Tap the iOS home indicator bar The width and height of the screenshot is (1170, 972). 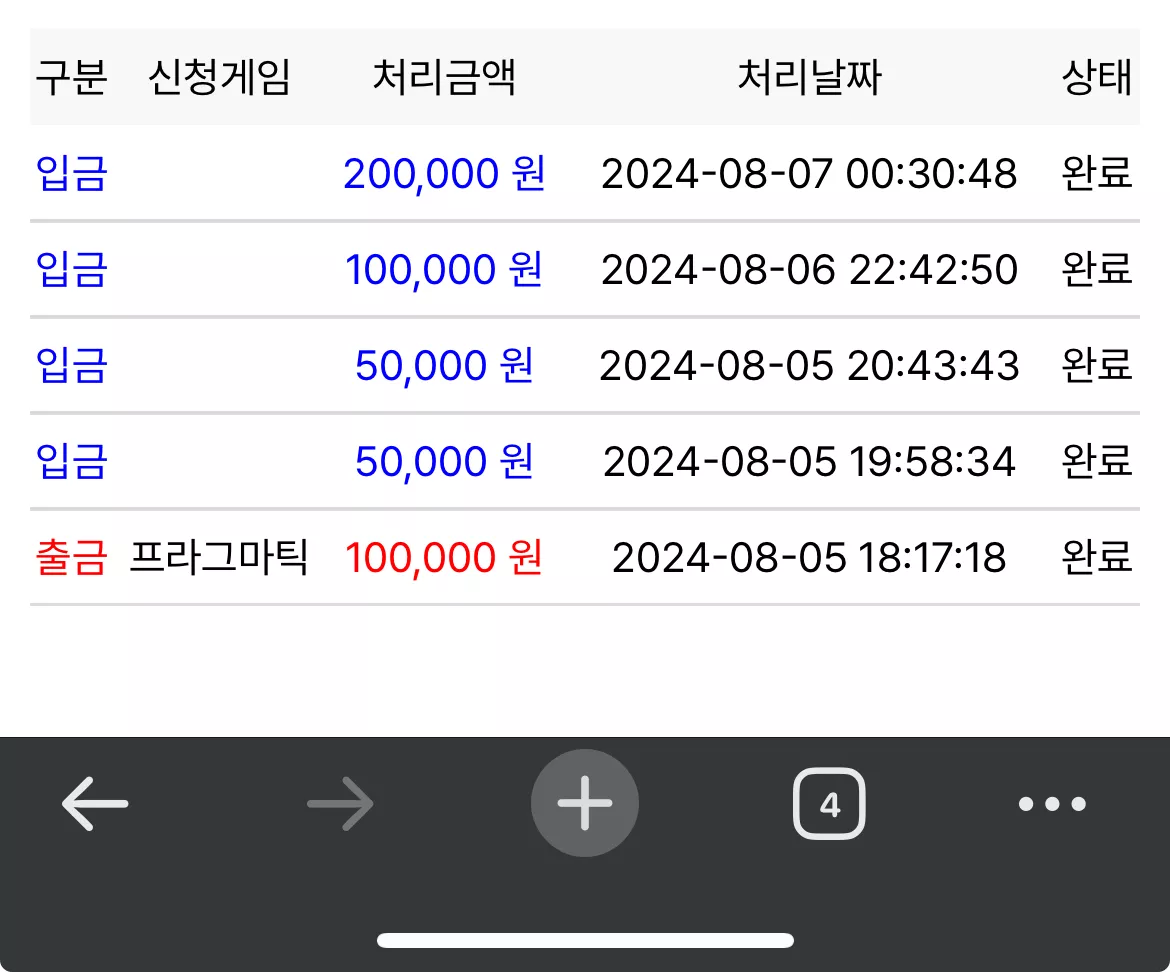click(585, 940)
